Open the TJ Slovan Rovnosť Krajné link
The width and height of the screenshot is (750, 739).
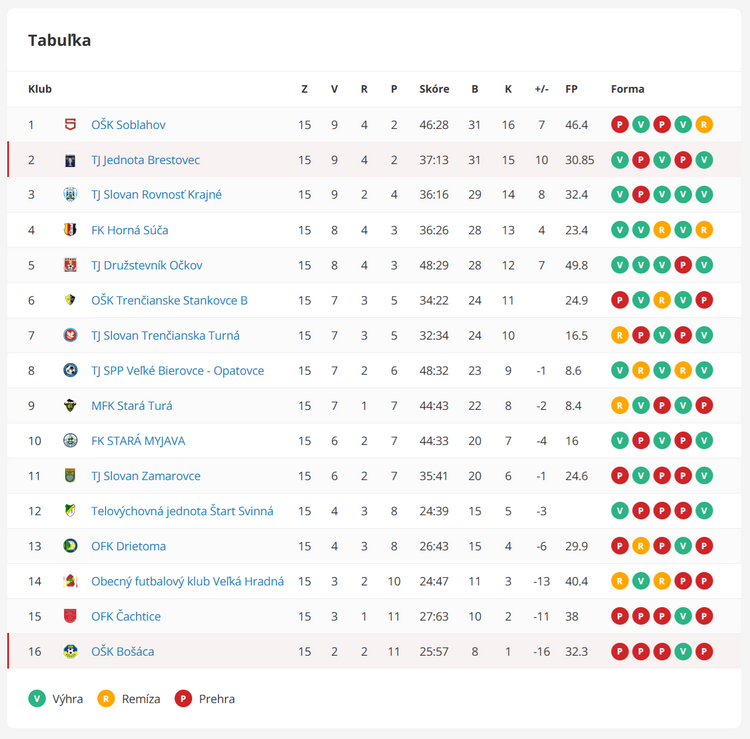[x=156, y=195]
